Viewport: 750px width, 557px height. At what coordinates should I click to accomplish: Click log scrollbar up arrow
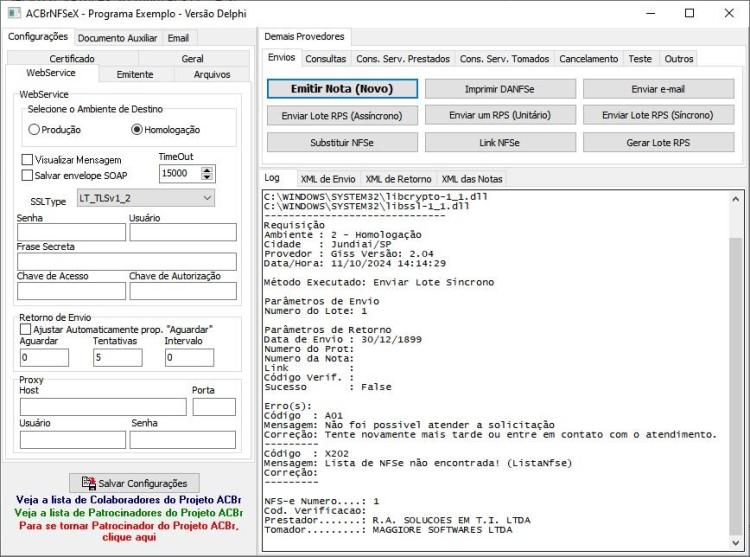pyautogui.click(x=735, y=199)
